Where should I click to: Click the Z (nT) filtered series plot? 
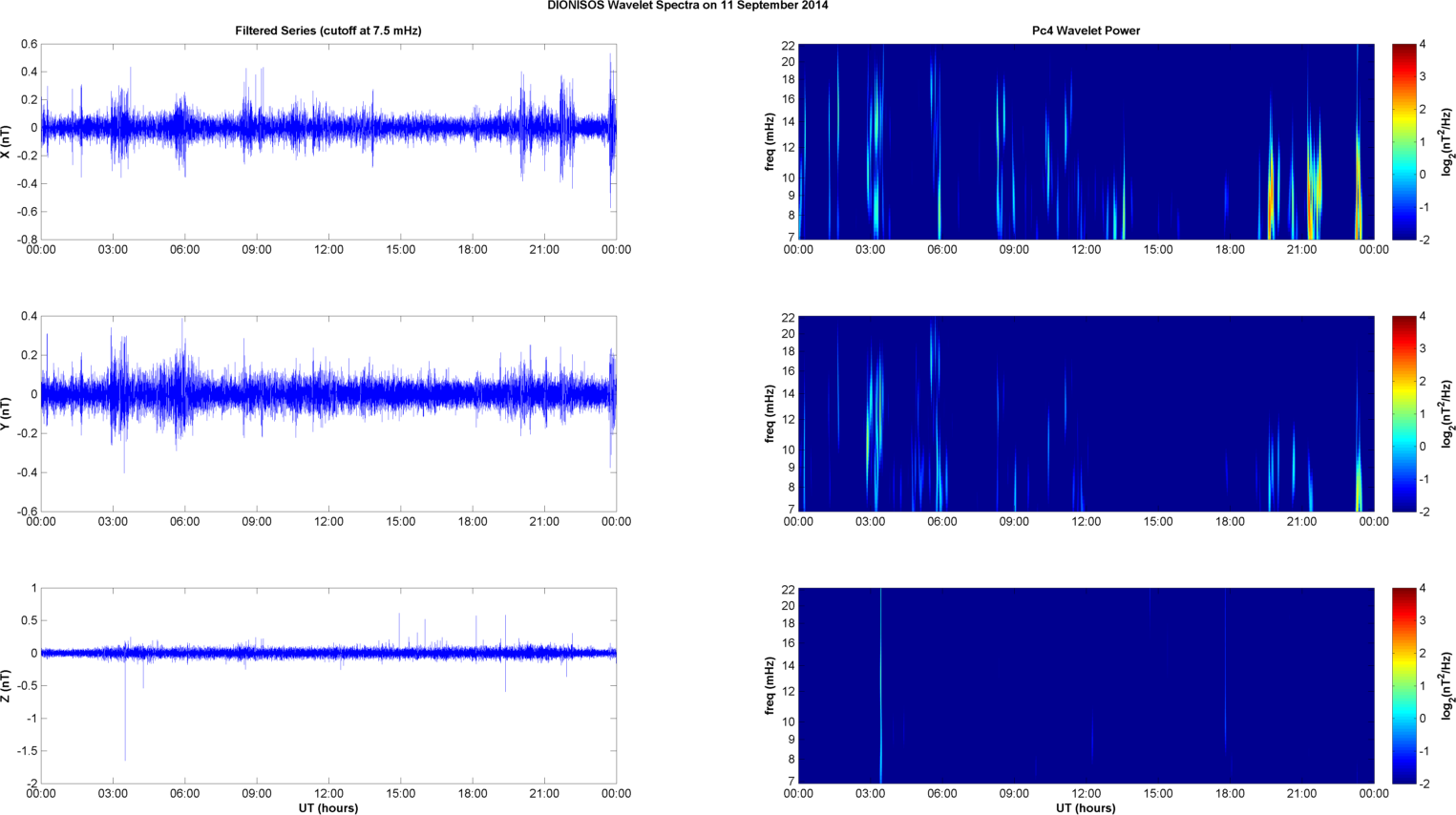coord(328,685)
